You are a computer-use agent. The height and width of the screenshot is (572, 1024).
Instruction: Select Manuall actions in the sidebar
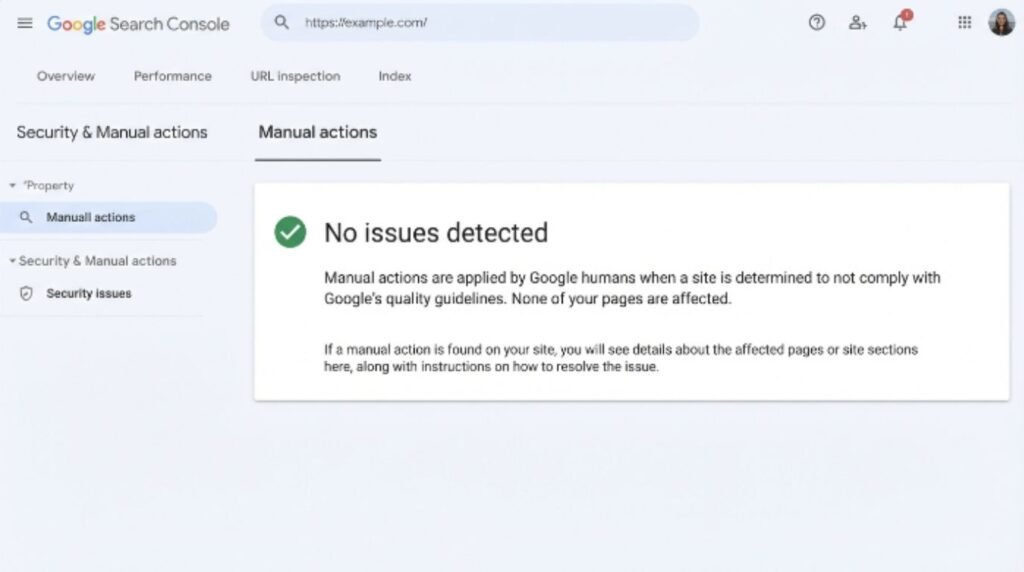pos(108,217)
